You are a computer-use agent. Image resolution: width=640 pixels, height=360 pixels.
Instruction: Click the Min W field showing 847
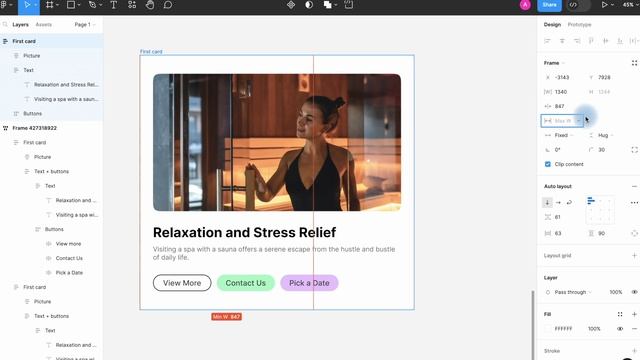click(562, 106)
